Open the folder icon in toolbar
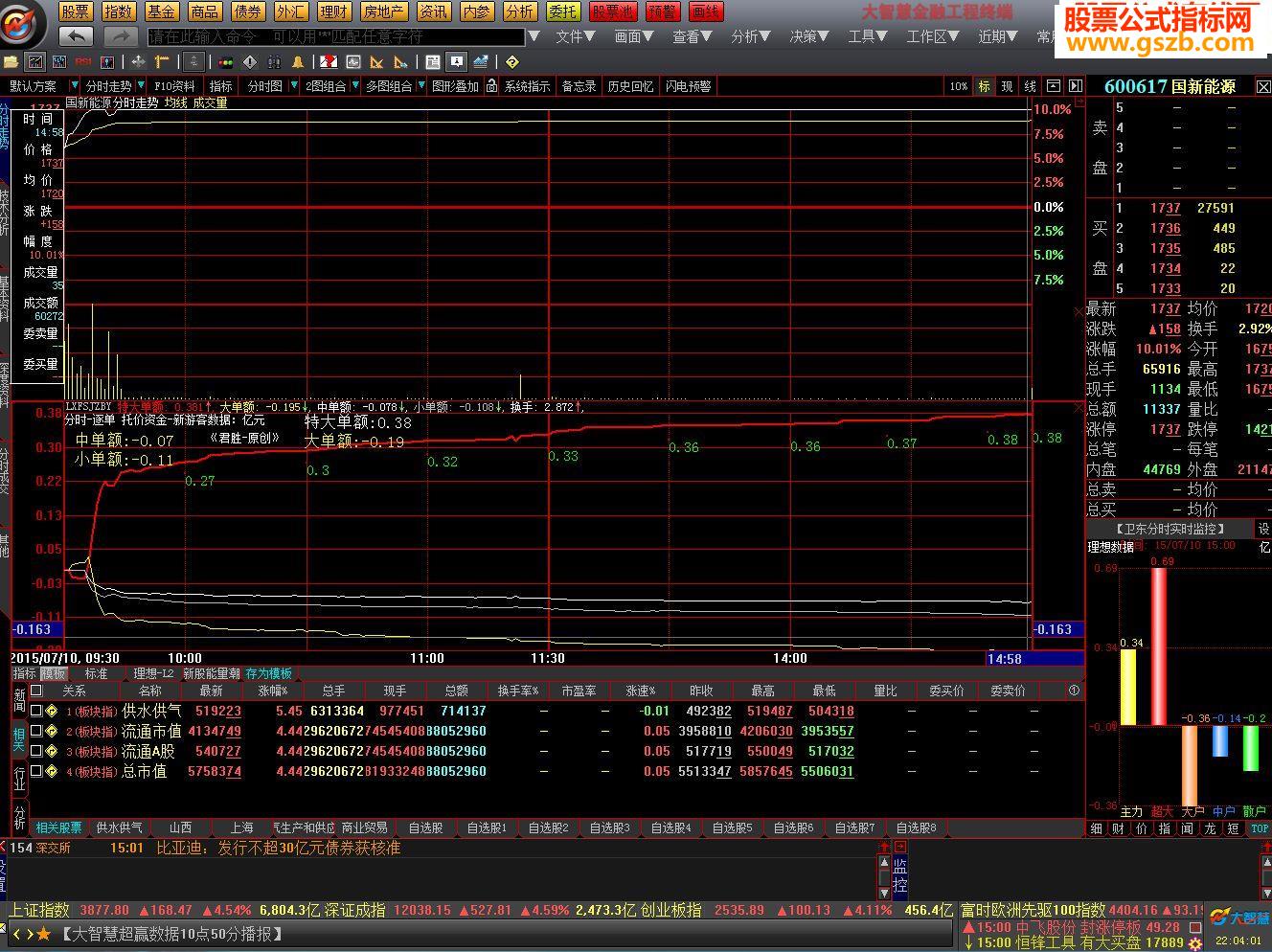 click(11, 62)
